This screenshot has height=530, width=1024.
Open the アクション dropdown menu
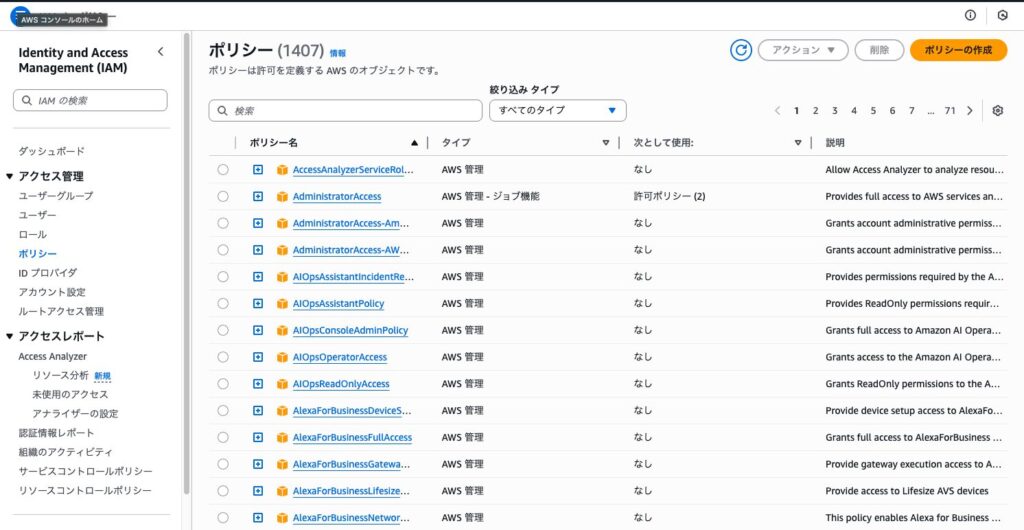click(x=803, y=50)
